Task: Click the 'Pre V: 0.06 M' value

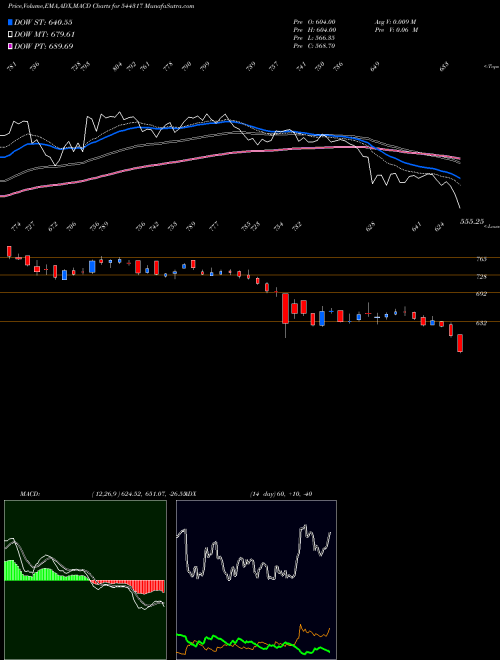Action: 396,30
